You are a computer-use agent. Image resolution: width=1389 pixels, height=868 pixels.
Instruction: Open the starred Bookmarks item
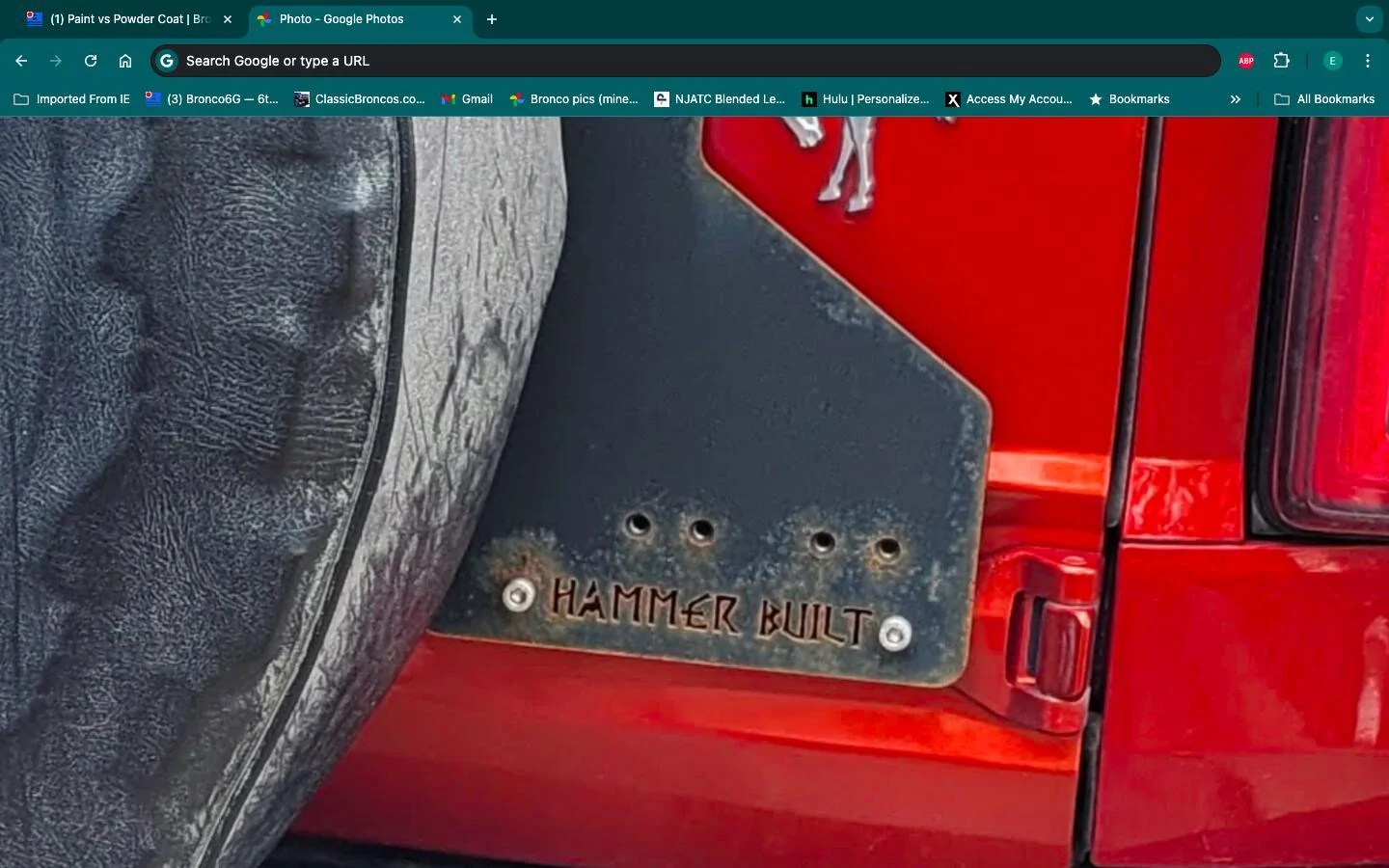[x=1130, y=99]
